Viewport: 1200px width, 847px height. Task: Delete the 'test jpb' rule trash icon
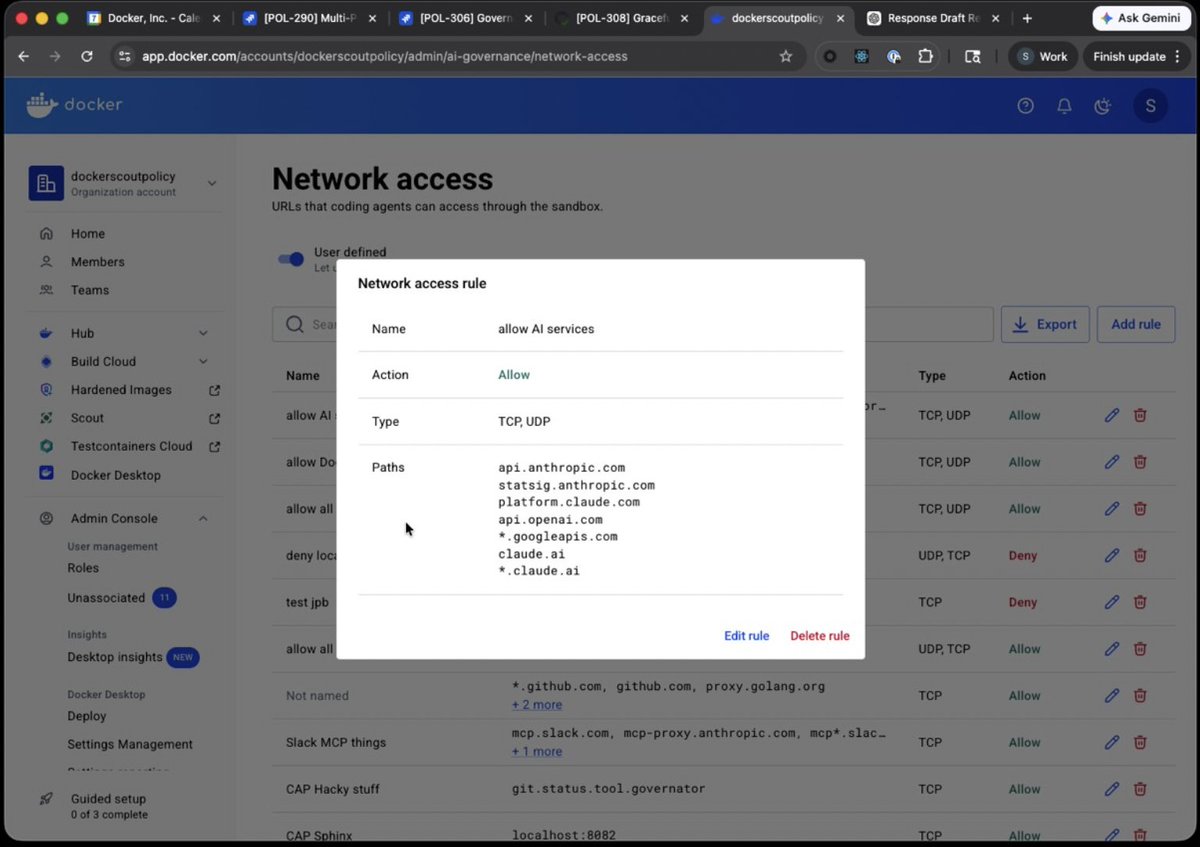tap(1140, 602)
